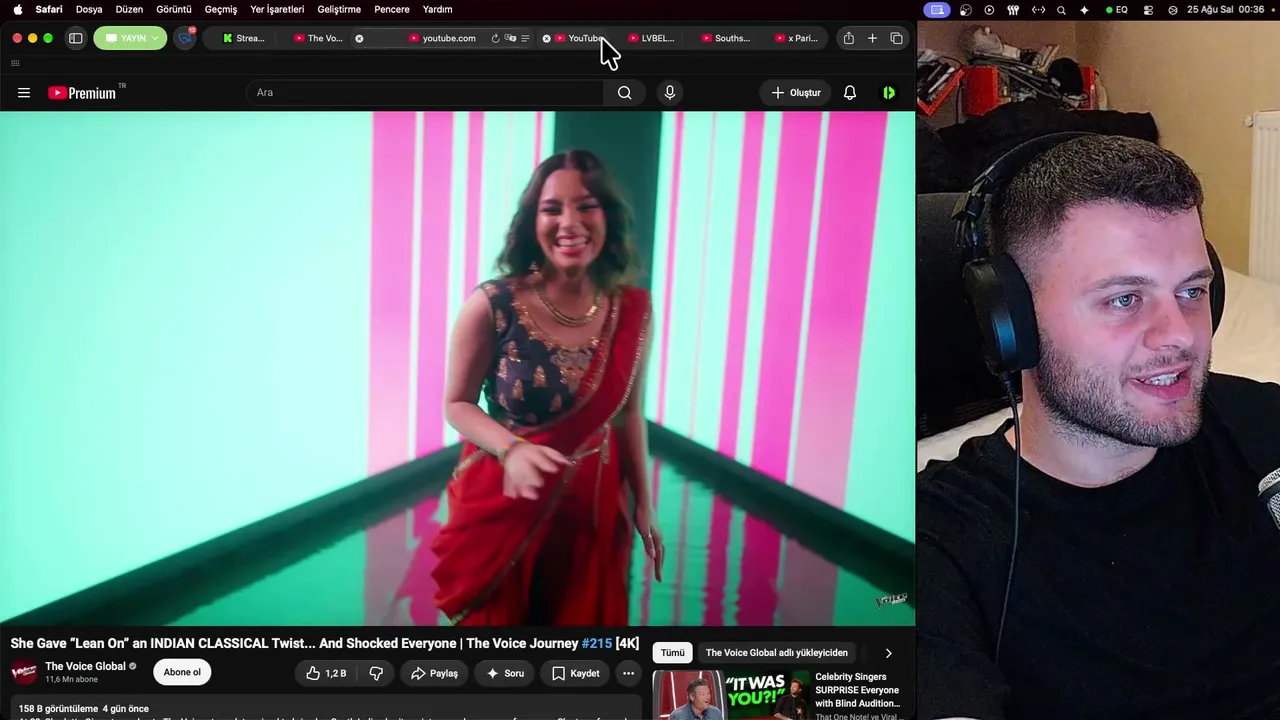Switch to the Strea... tab
The width and height of the screenshot is (1280, 720).
(x=244, y=38)
